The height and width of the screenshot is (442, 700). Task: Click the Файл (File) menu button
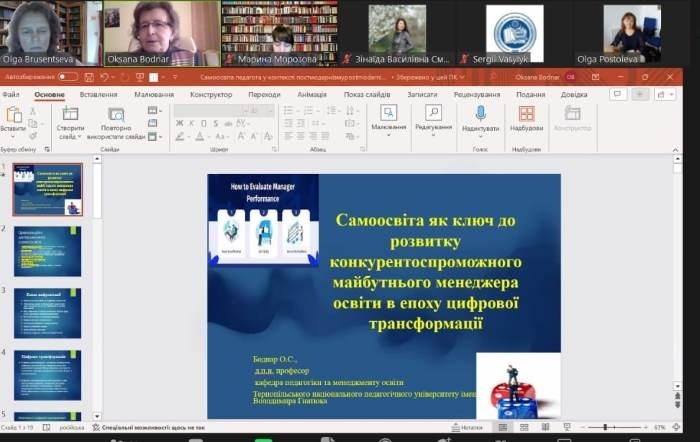[x=11, y=95]
